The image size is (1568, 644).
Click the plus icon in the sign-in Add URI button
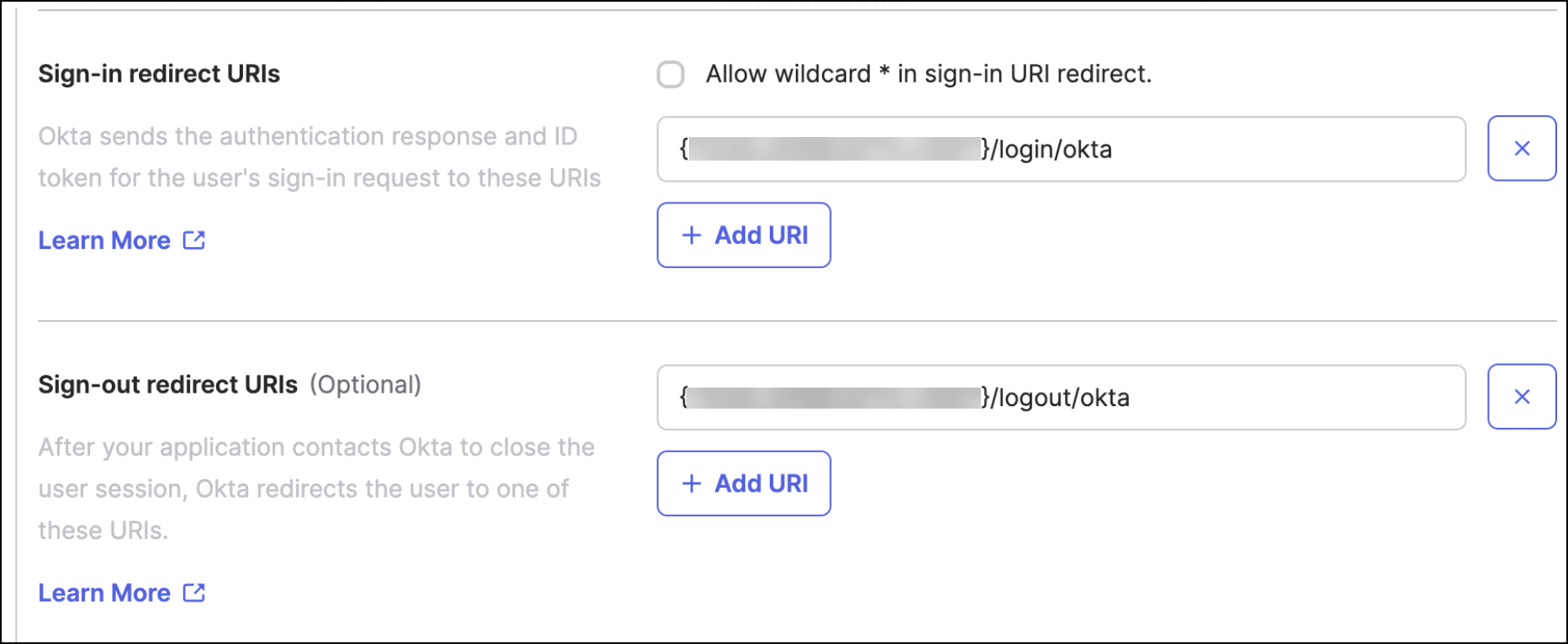coord(691,235)
